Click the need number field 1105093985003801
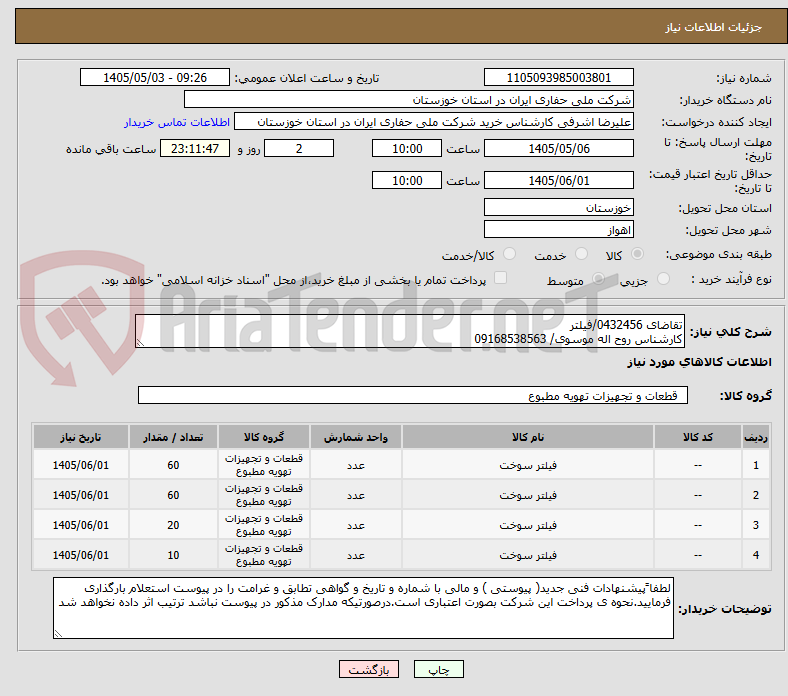The width and height of the screenshot is (788, 696). 558,77
